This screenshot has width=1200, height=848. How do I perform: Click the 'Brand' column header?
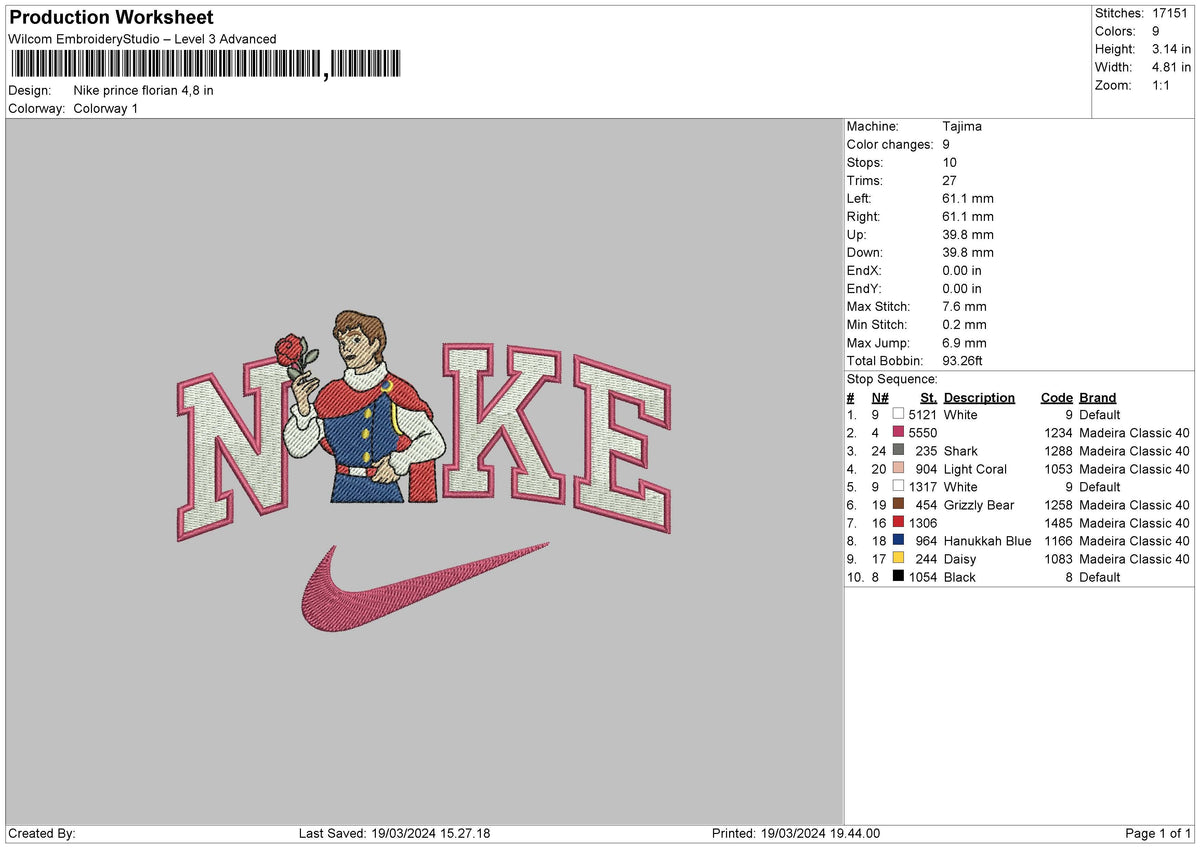pos(1097,397)
